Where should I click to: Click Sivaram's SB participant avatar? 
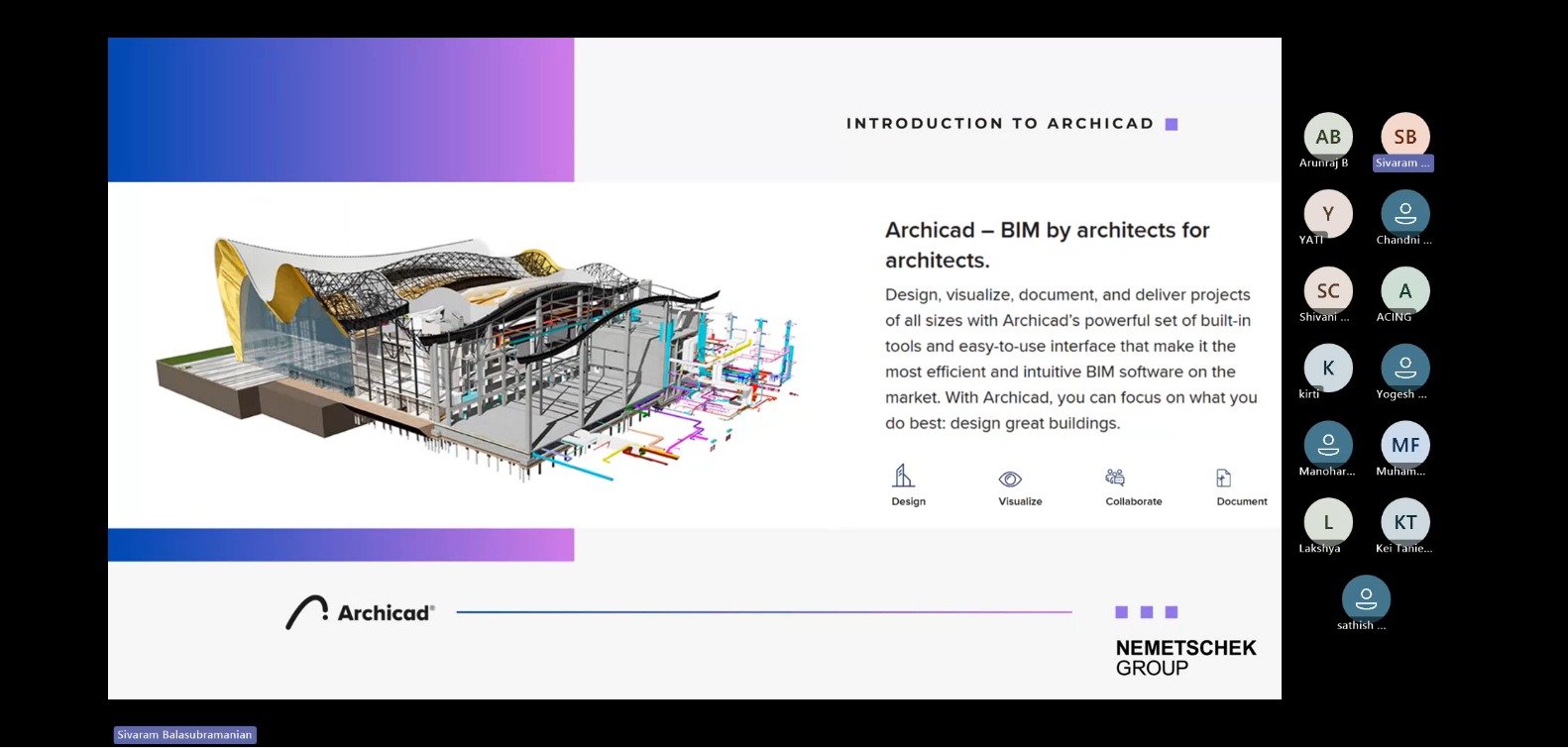point(1404,137)
